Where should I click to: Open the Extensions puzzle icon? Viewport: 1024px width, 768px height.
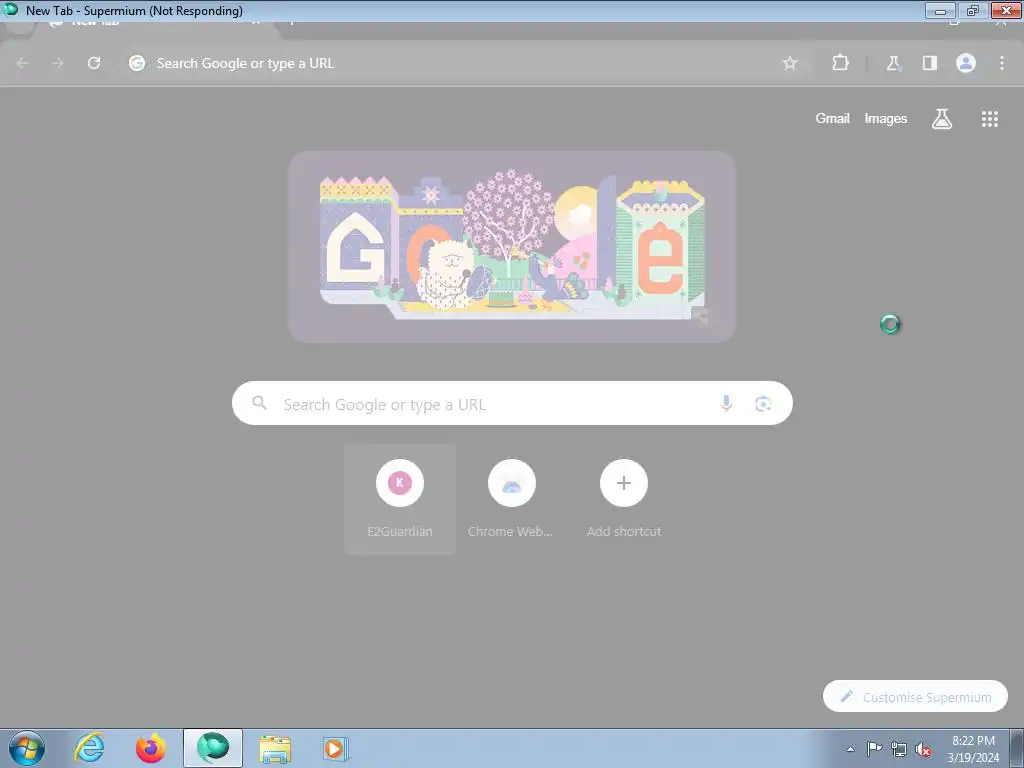(840, 63)
